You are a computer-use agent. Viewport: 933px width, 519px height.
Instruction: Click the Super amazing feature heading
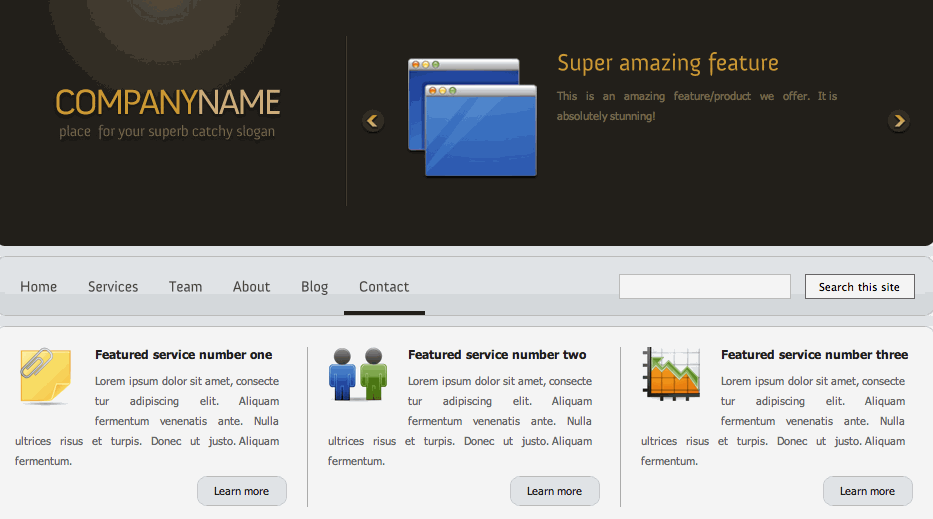coord(668,63)
